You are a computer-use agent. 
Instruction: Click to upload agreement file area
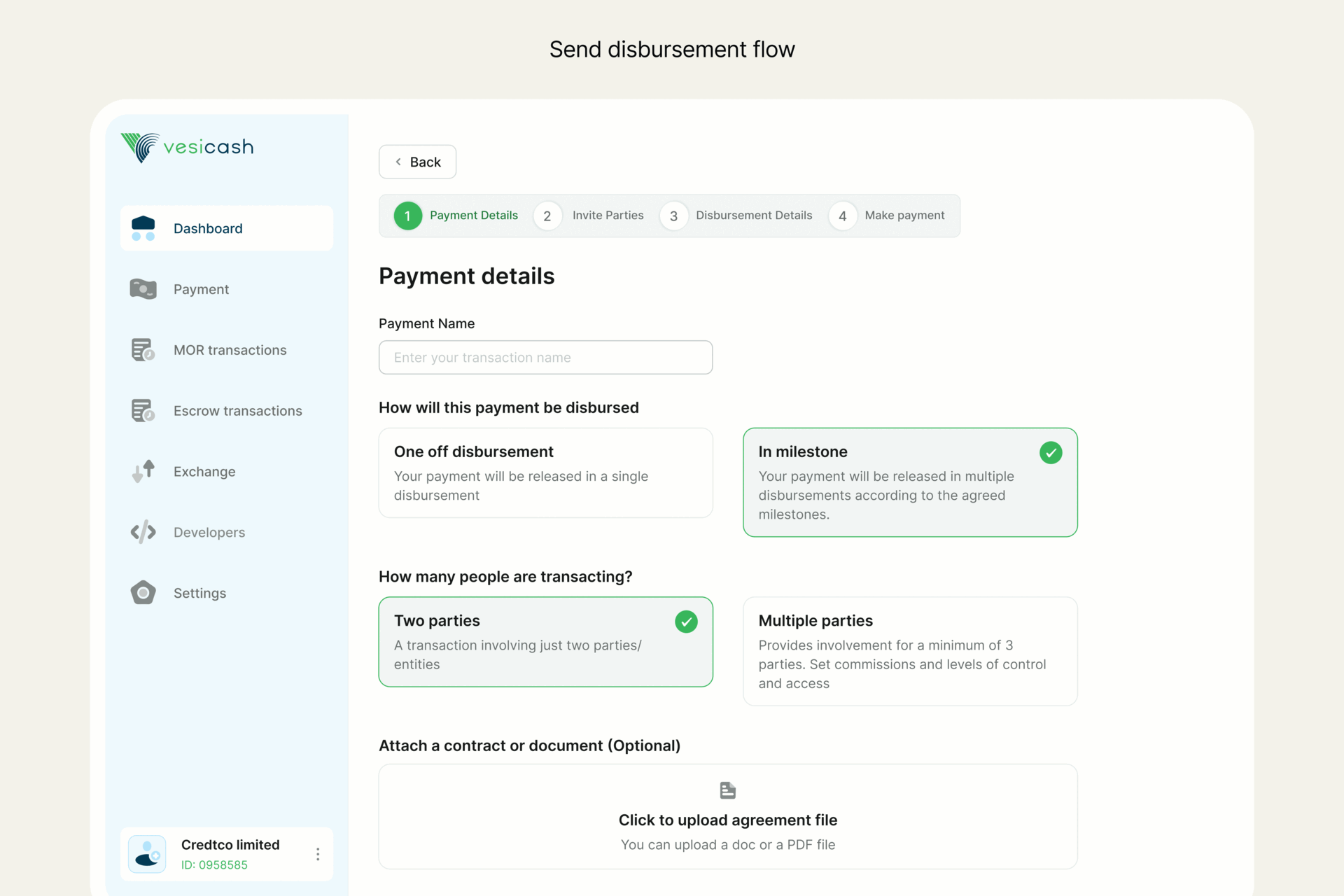click(727, 819)
